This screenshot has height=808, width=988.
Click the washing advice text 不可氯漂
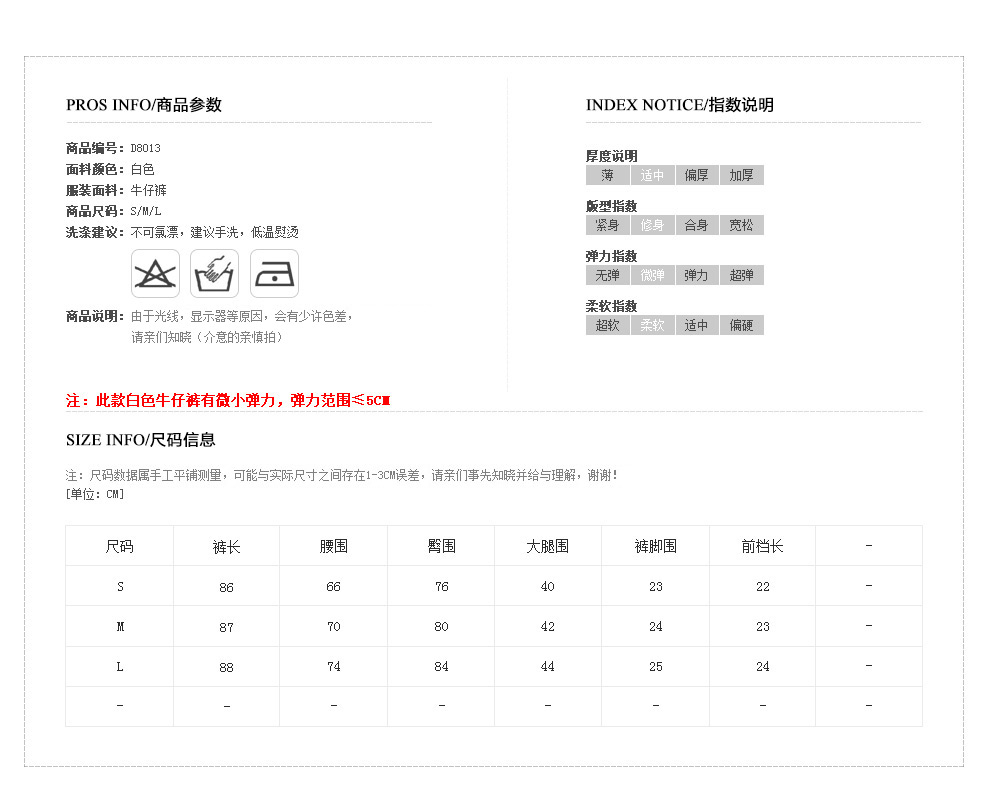154,232
